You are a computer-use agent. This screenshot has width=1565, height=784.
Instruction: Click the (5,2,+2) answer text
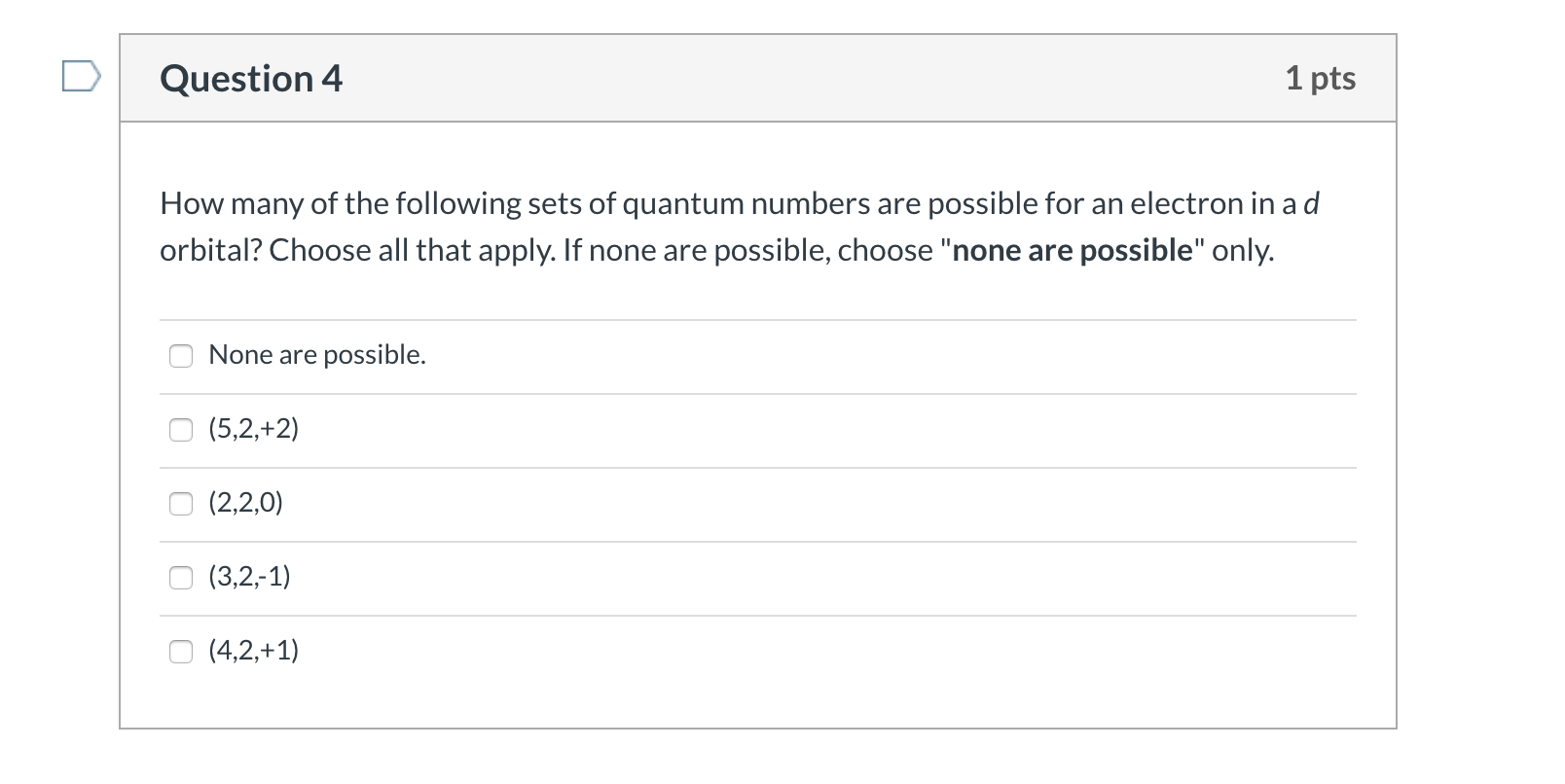[x=254, y=428]
